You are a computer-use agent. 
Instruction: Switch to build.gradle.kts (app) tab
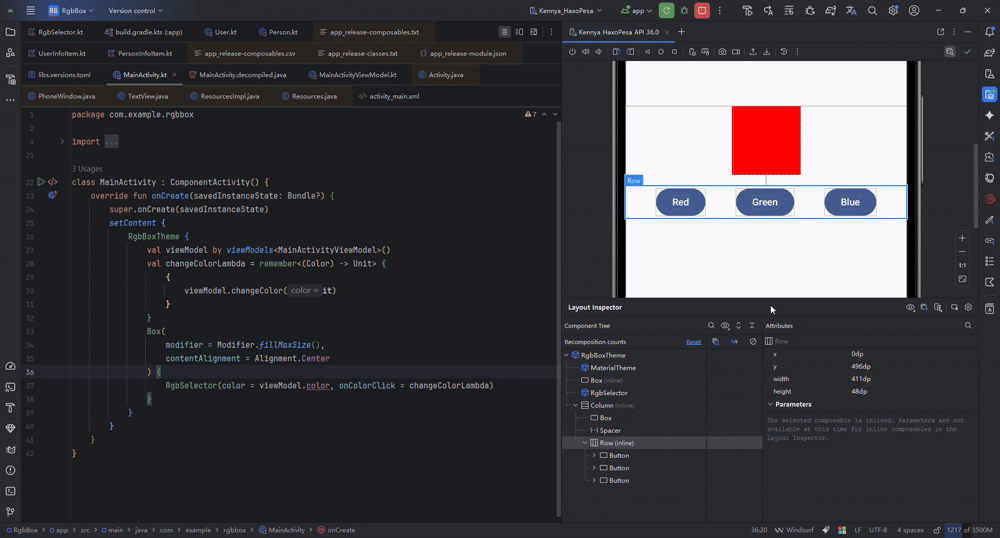click(x=143, y=32)
